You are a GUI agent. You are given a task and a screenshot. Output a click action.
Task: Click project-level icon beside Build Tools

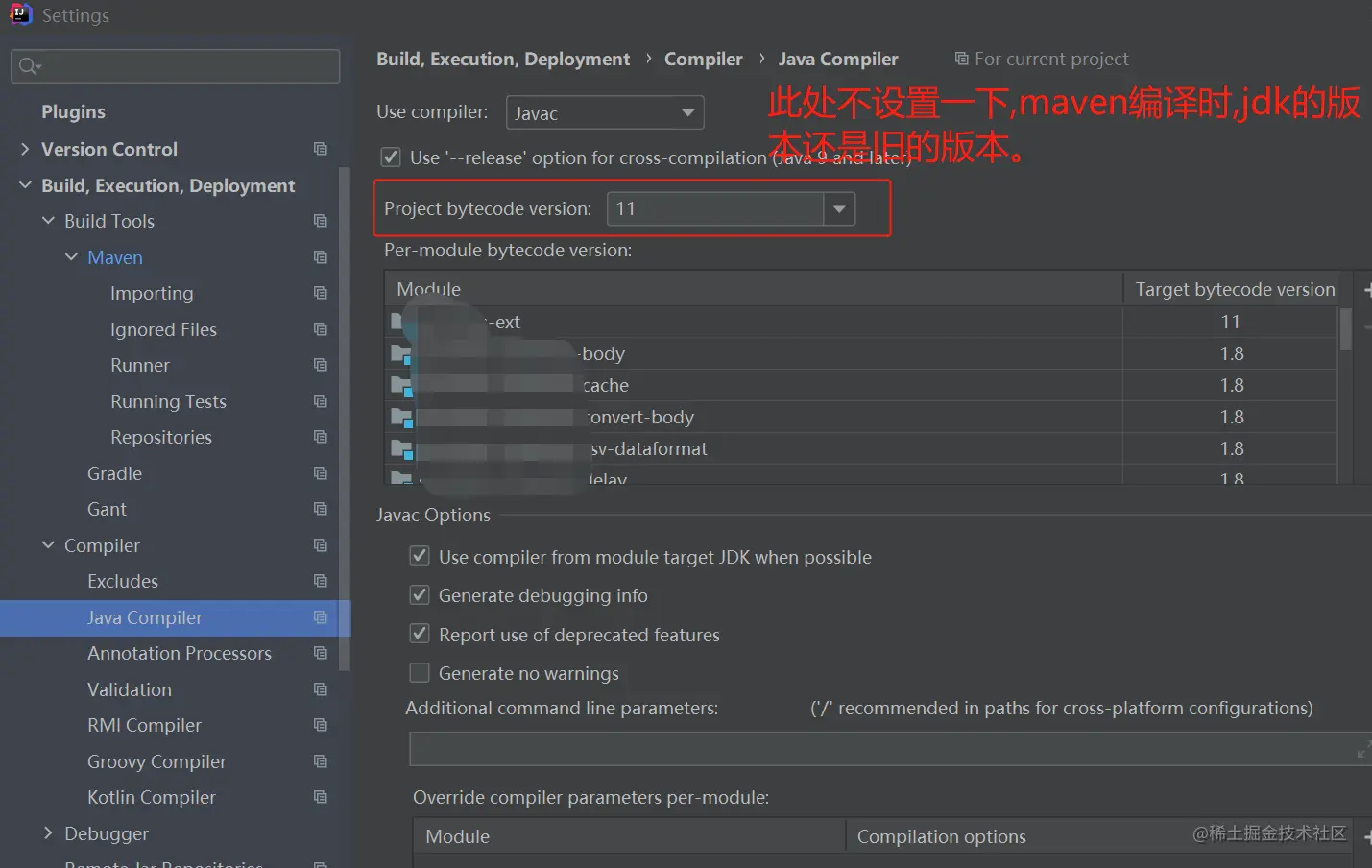(x=321, y=221)
